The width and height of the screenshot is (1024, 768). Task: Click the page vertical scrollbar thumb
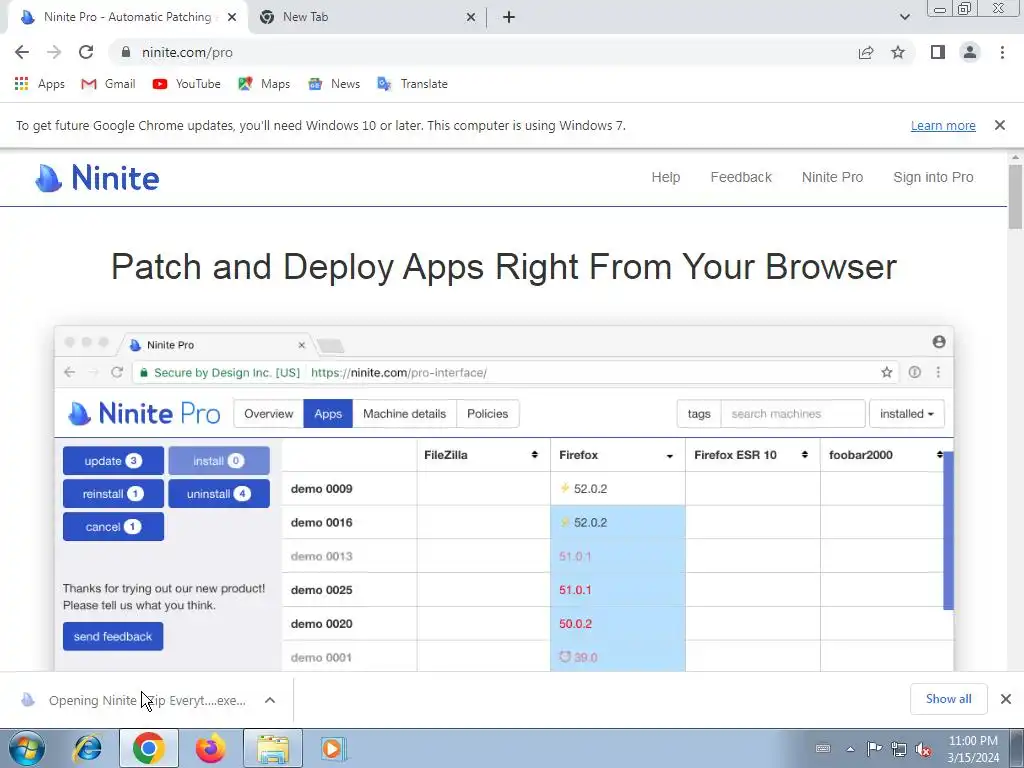pyautogui.click(x=1015, y=196)
